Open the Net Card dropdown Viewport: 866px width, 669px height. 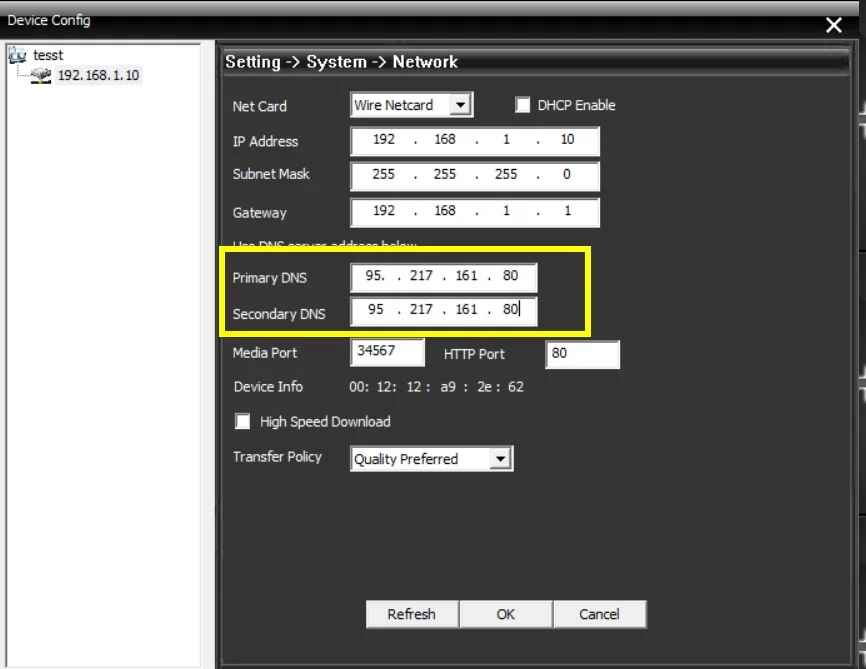click(461, 104)
